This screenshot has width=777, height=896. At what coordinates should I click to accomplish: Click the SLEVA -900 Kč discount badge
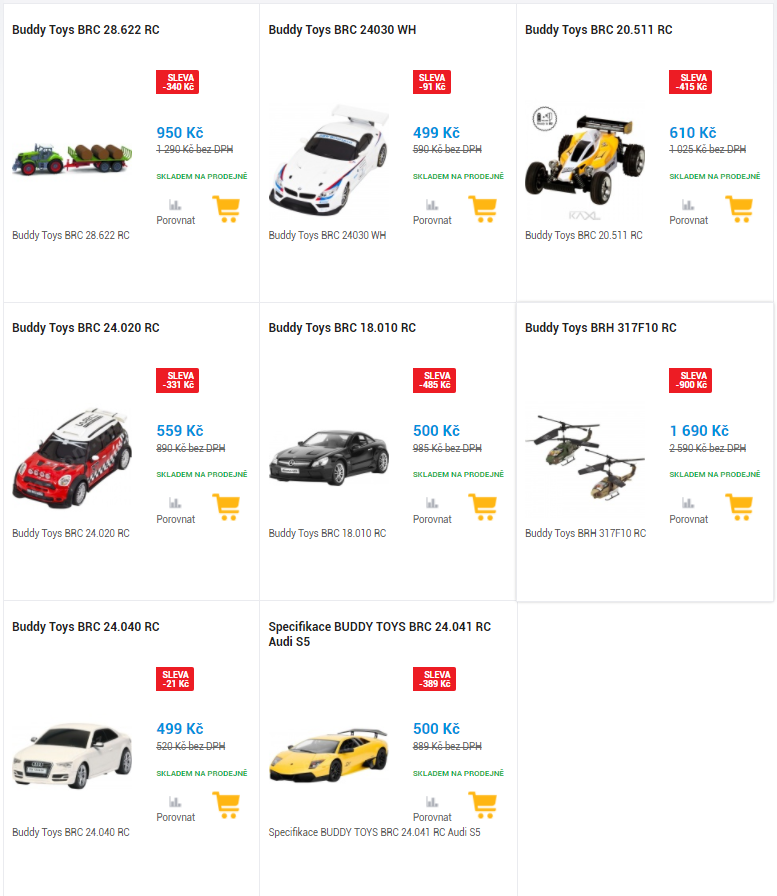coord(690,381)
